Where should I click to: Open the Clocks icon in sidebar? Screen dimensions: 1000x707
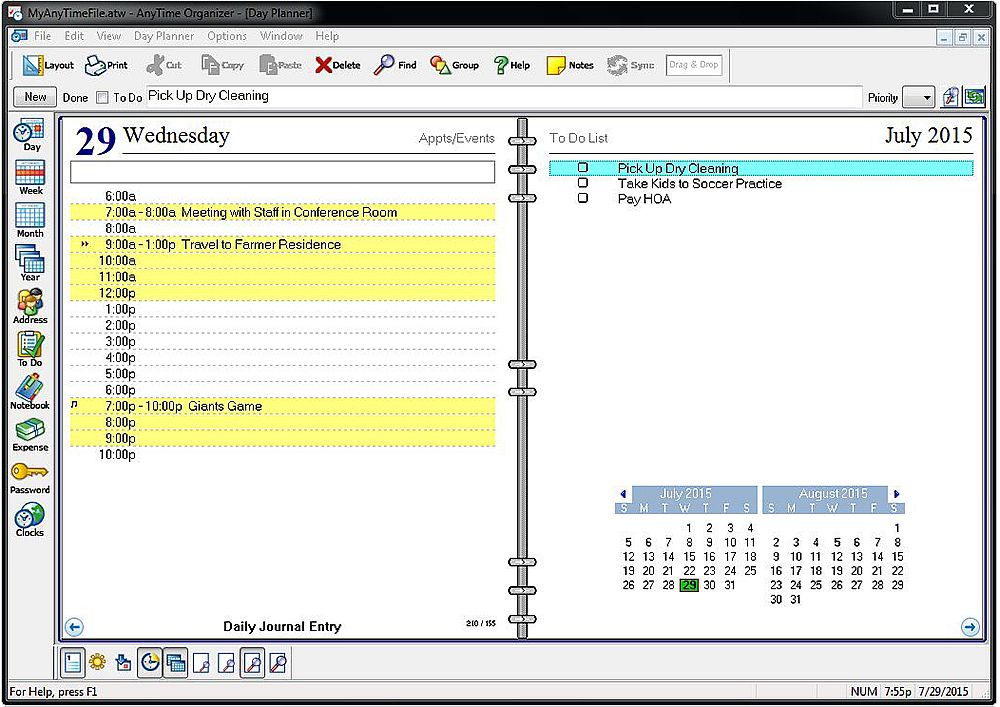(x=30, y=519)
